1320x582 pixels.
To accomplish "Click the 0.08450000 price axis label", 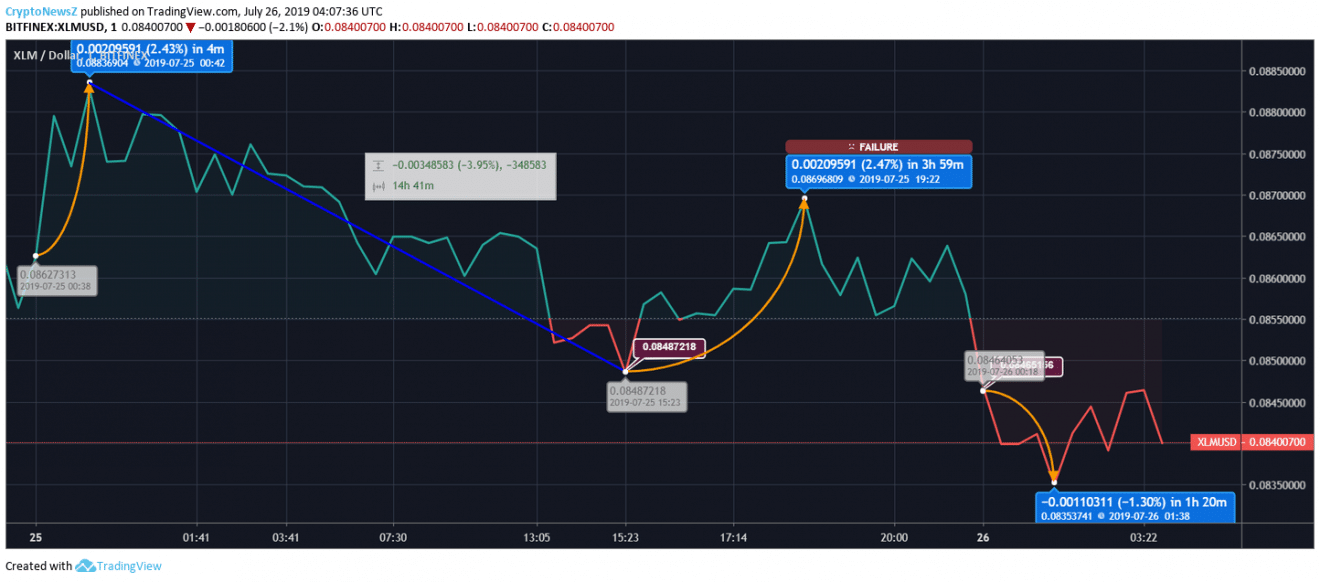I will pyautogui.click(x=1275, y=402).
